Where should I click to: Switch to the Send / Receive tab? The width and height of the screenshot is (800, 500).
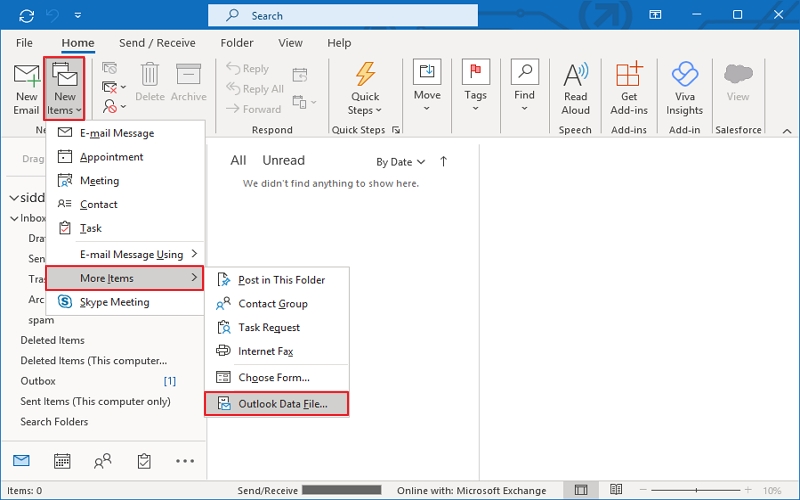click(x=157, y=43)
